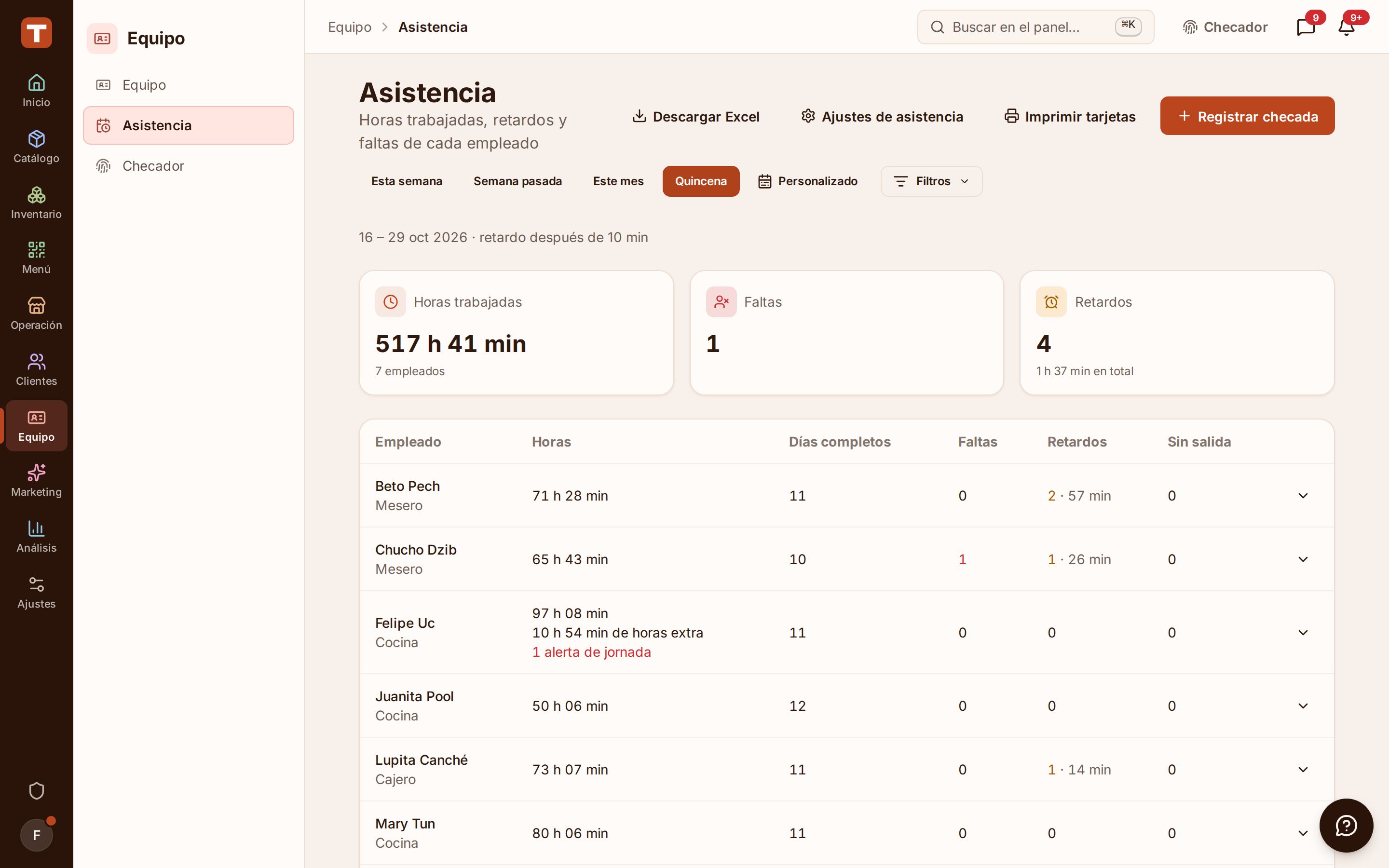Click the '50 h 06 min' hours cell
Screen dimensions: 1389x868
(x=570, y=705)
